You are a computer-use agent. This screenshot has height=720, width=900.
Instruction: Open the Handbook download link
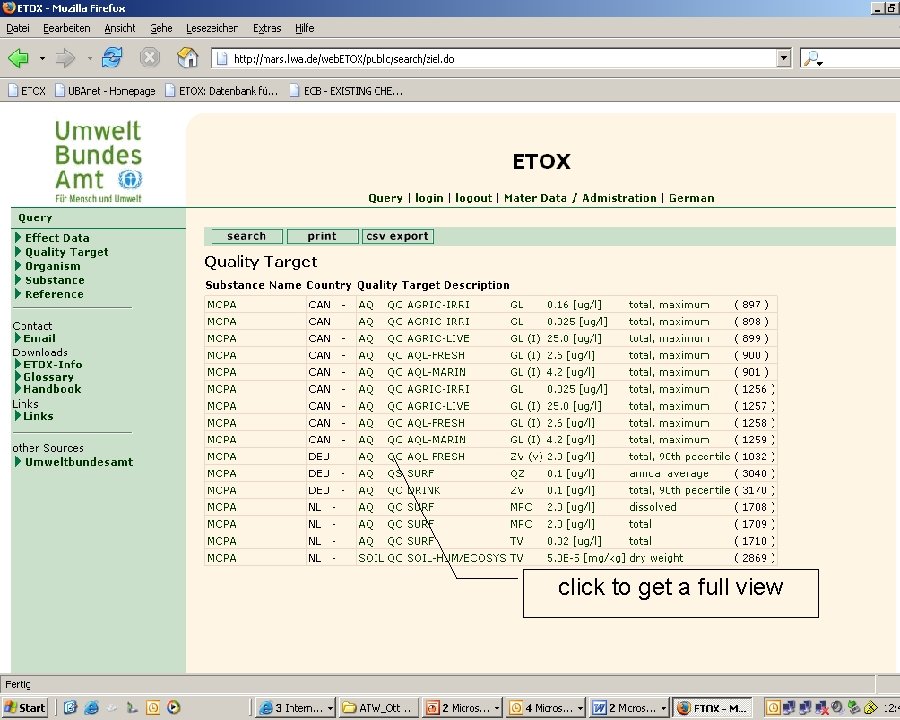[52, 389]
